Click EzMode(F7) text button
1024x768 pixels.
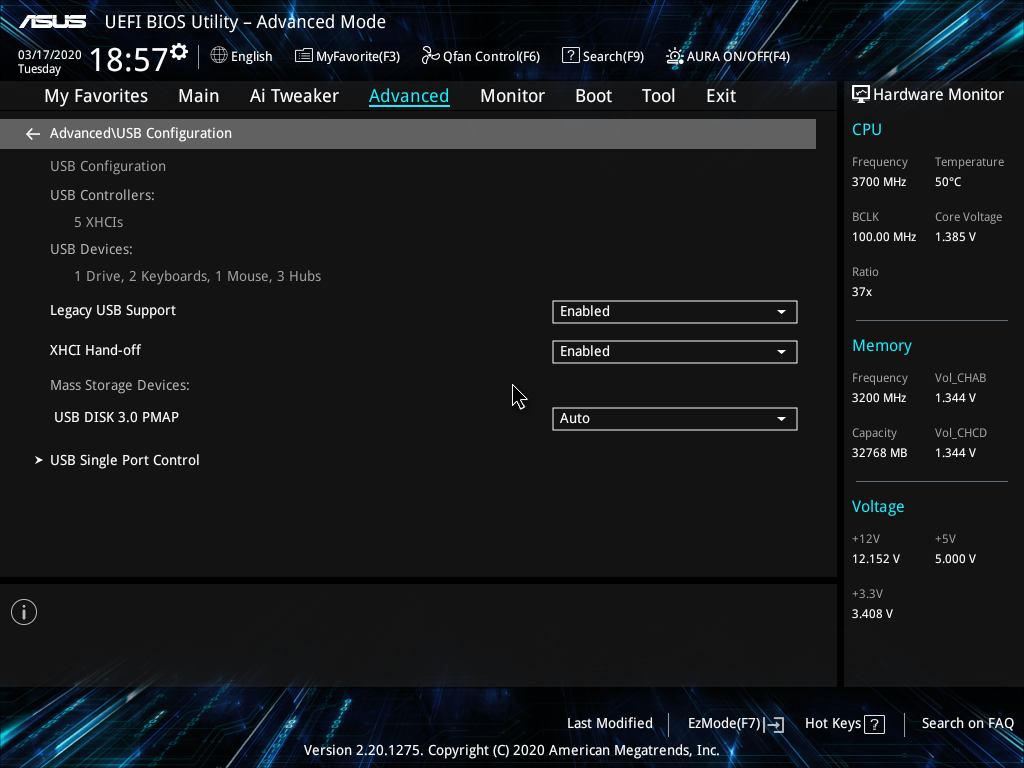(724, 724)
